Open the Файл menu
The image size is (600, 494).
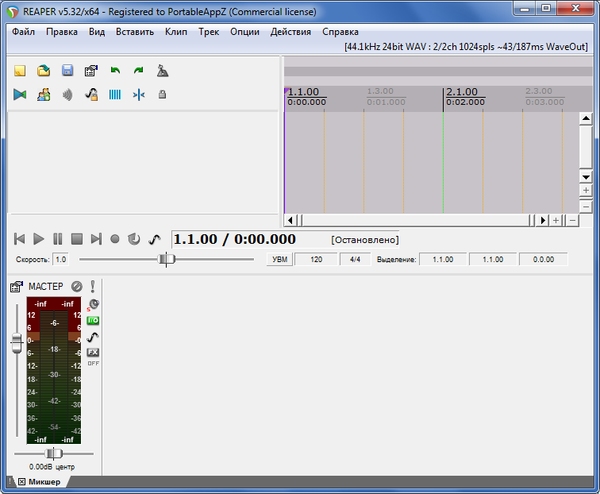point(24,32)
